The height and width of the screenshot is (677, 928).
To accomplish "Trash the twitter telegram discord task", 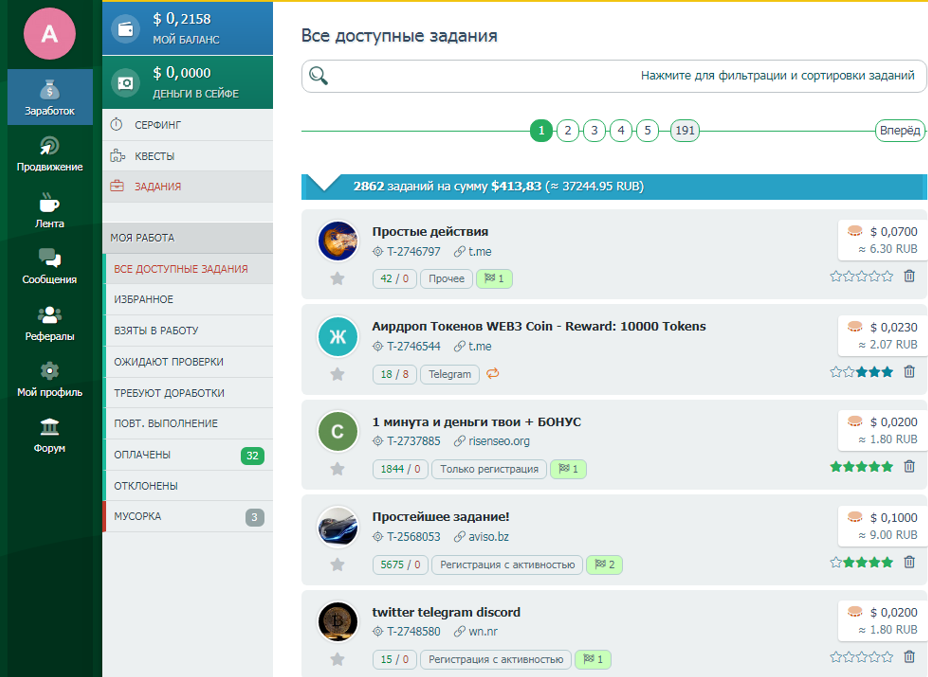I will coord(910,657).
